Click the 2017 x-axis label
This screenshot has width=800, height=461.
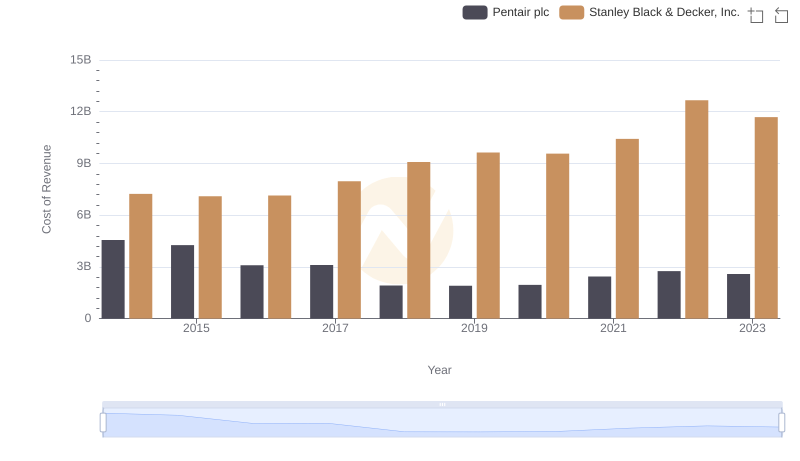click(335, 328)
